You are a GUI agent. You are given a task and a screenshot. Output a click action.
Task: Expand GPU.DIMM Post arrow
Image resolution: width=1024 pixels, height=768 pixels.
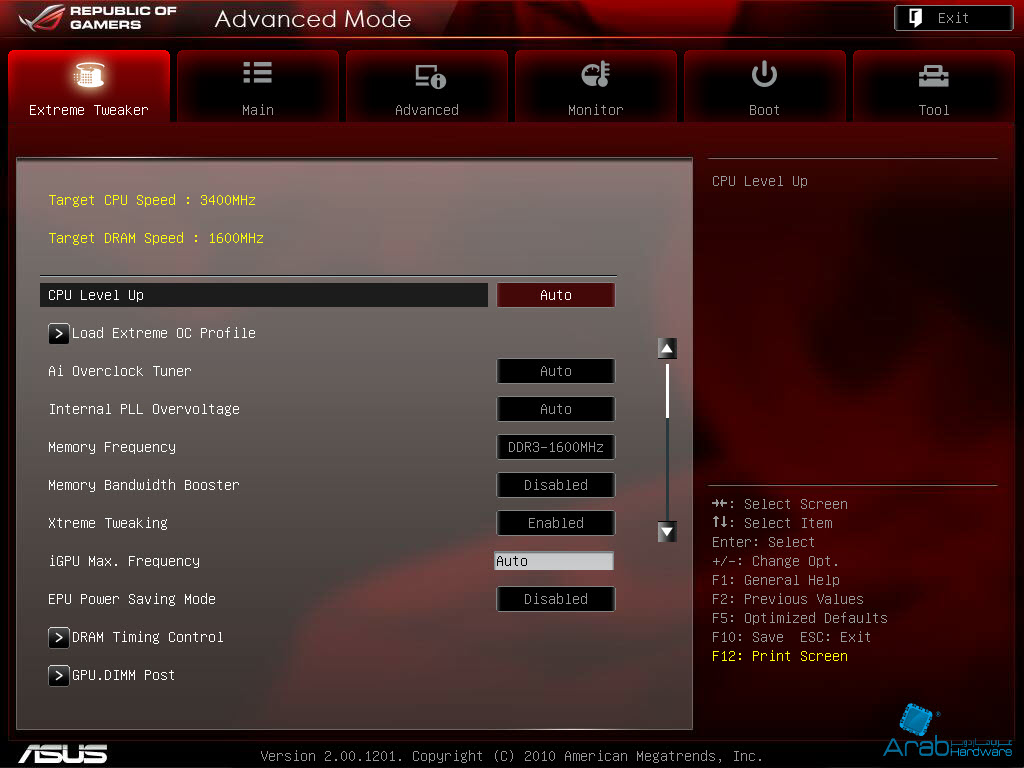point(59,675)
